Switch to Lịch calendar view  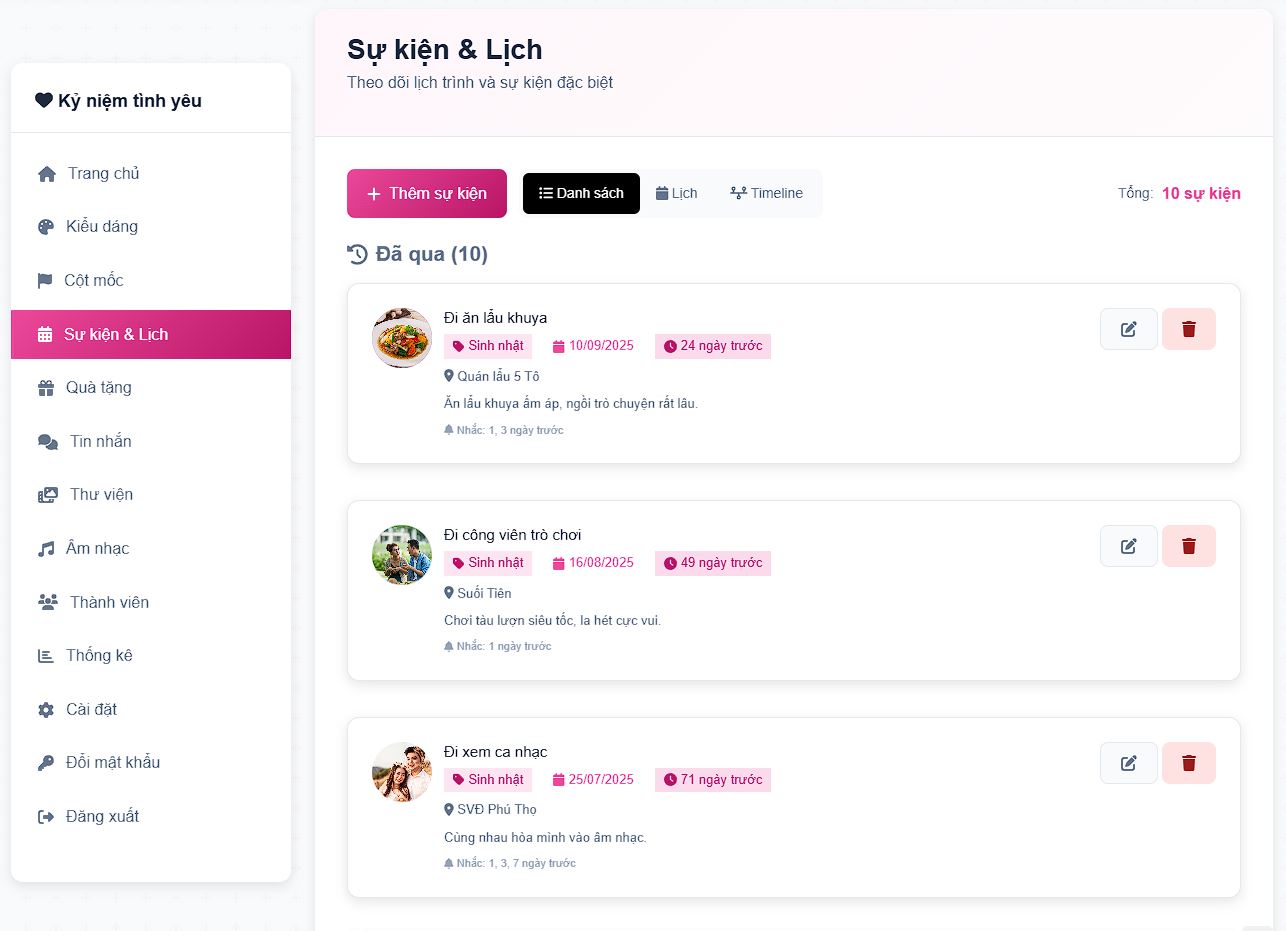[x=677, y=193]
